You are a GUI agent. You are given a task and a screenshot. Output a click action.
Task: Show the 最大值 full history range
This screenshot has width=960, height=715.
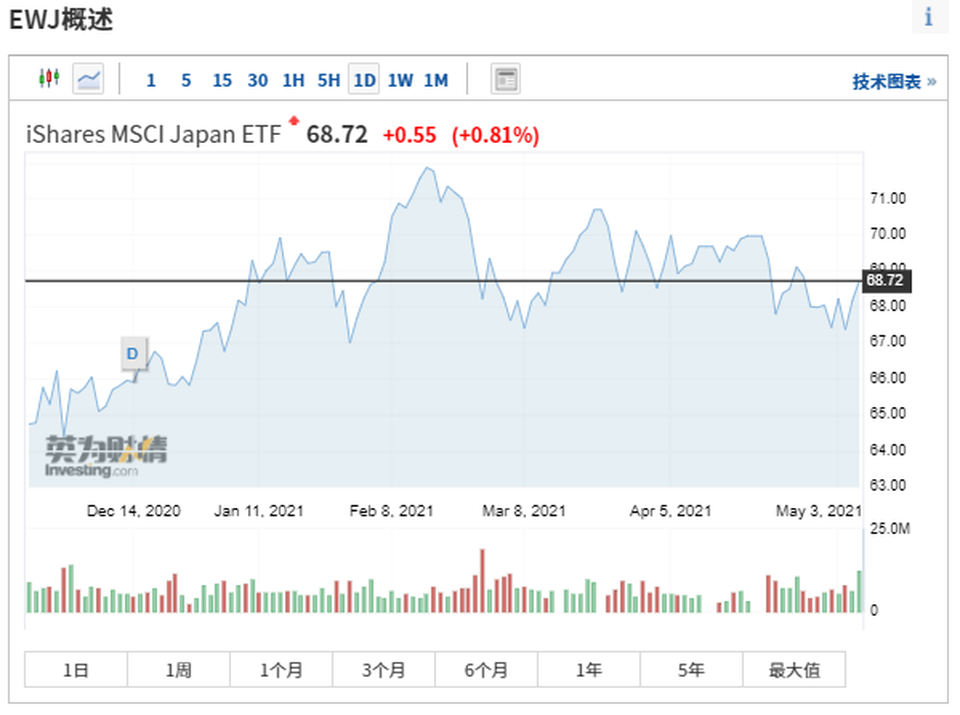coord(794,670)
